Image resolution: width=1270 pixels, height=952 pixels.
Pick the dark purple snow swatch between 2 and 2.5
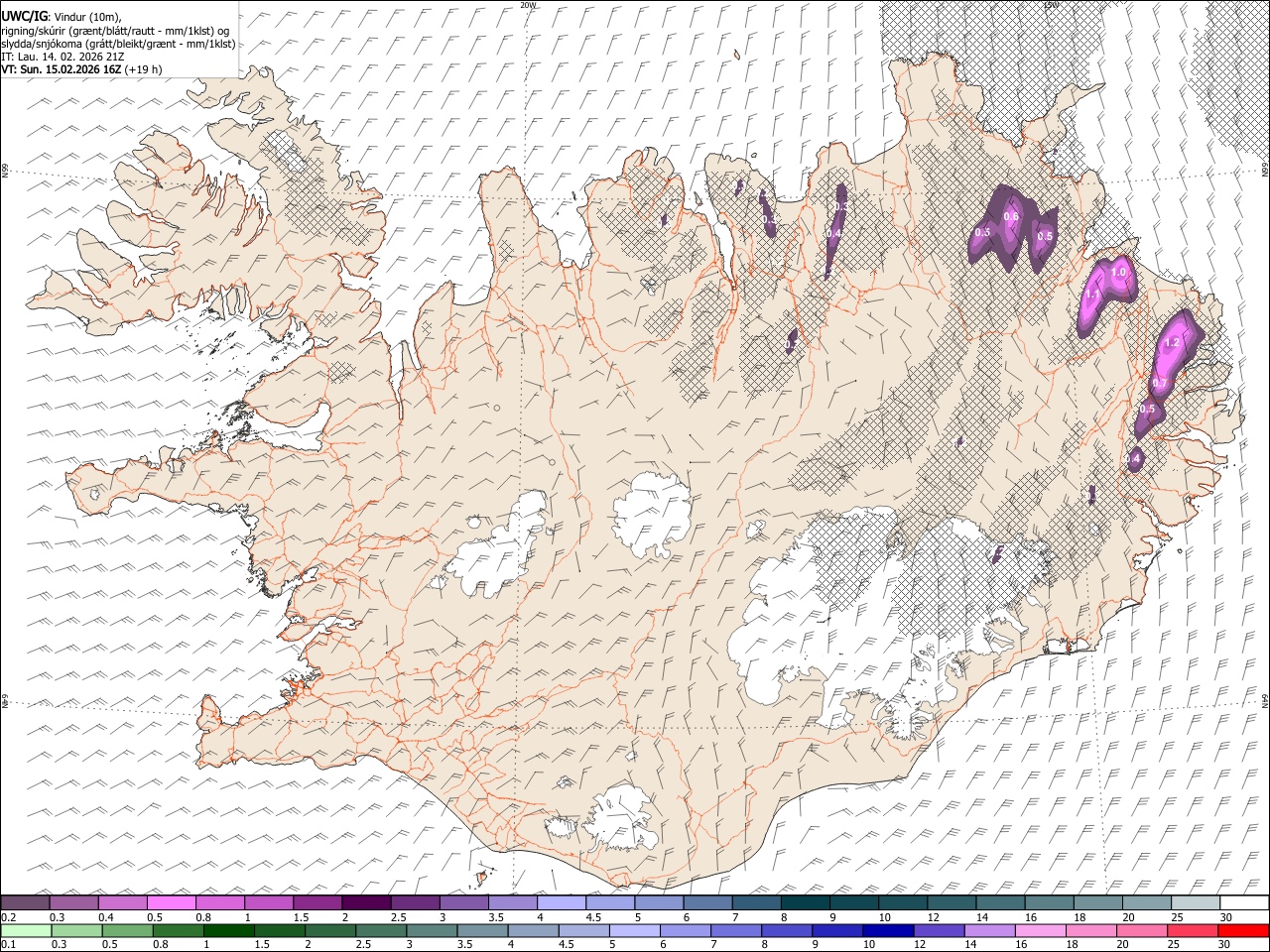(365, 902)
